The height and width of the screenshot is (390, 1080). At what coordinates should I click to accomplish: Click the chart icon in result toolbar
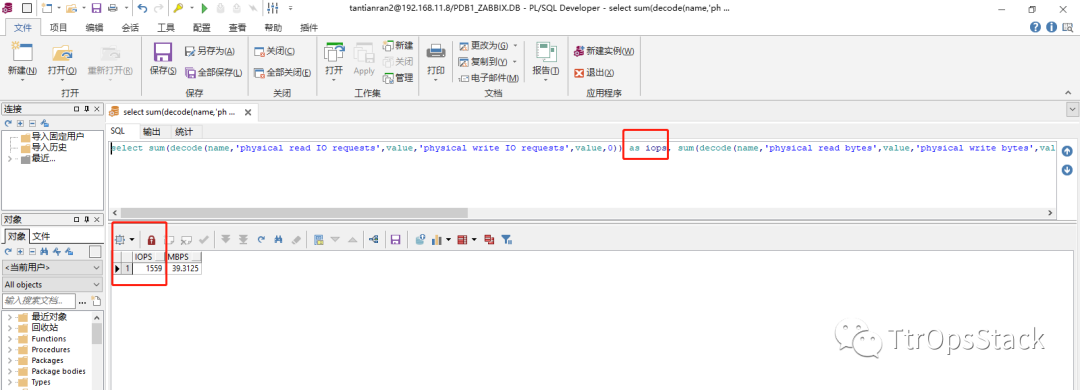pos(437,240)
